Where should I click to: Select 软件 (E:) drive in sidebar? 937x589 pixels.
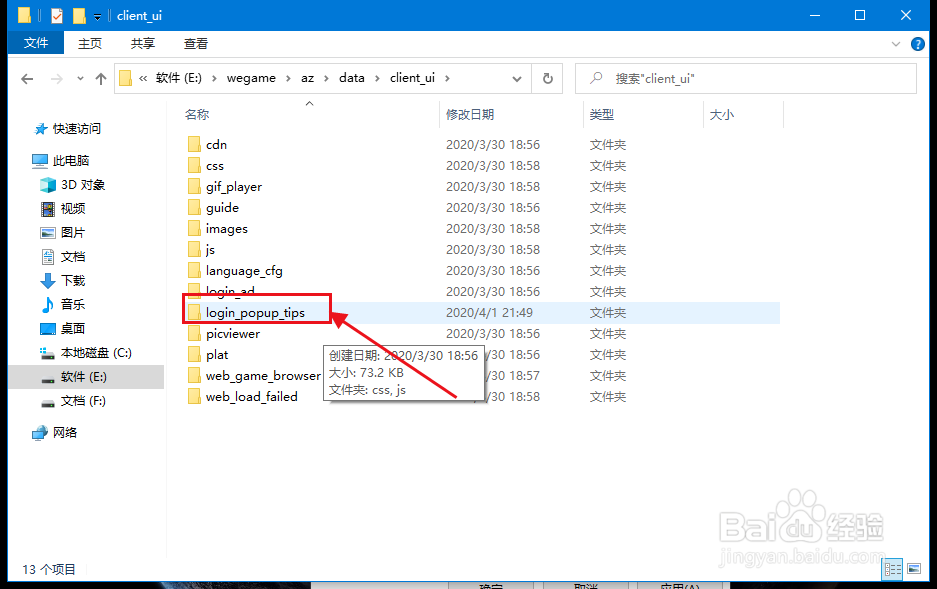76,378
